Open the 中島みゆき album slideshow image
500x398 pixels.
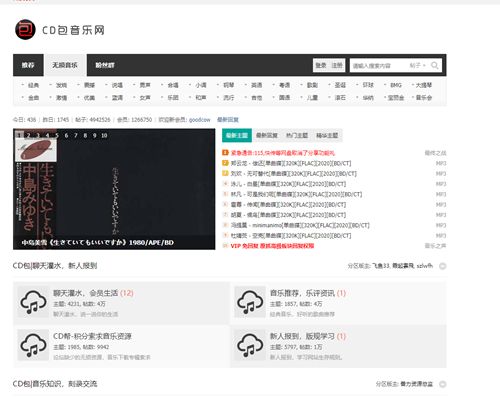pos(114,189)
